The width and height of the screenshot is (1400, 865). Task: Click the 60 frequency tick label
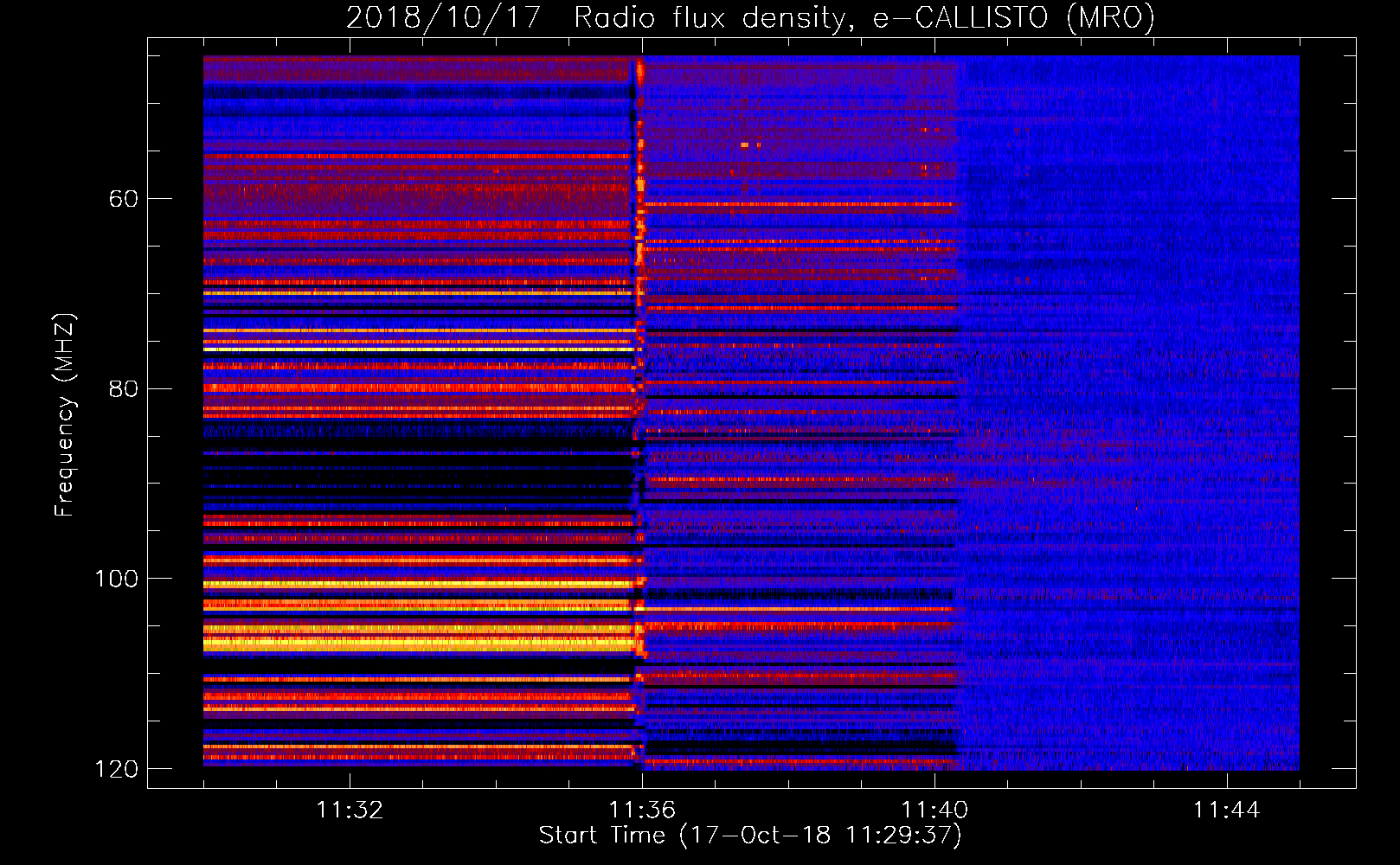pos(124,199)
